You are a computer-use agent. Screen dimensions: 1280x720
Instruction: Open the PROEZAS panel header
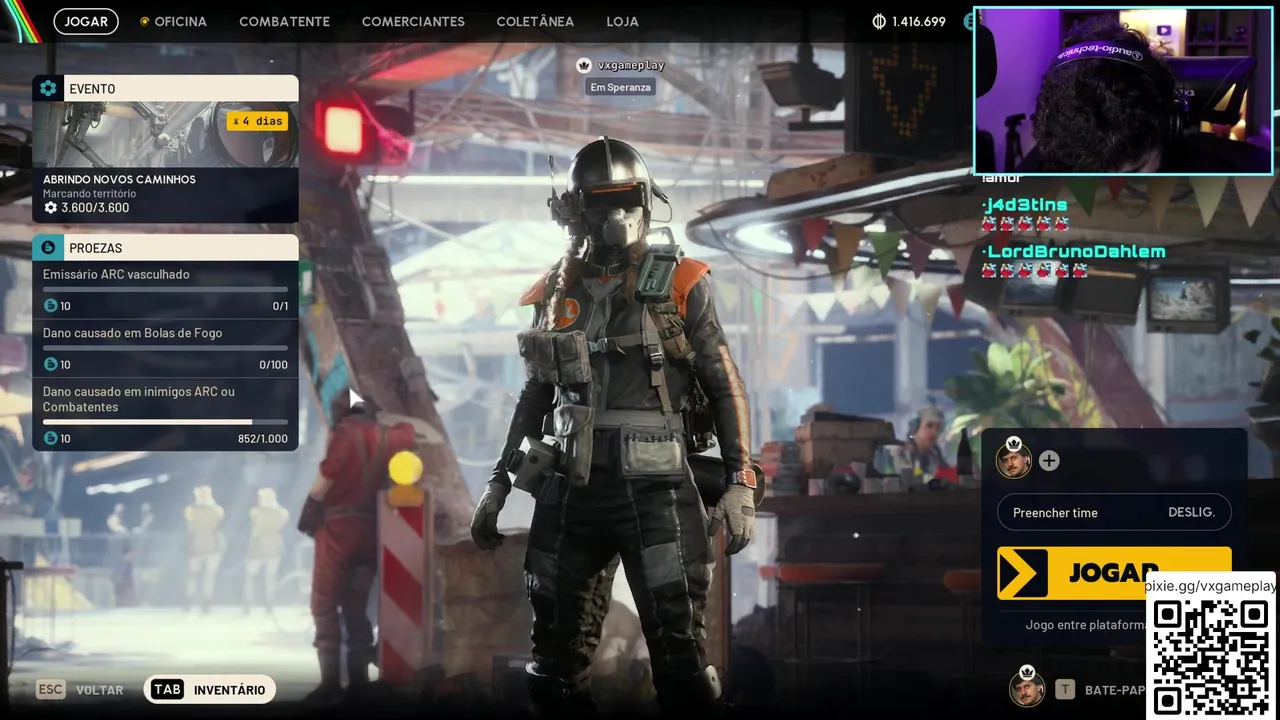[165, 247]
